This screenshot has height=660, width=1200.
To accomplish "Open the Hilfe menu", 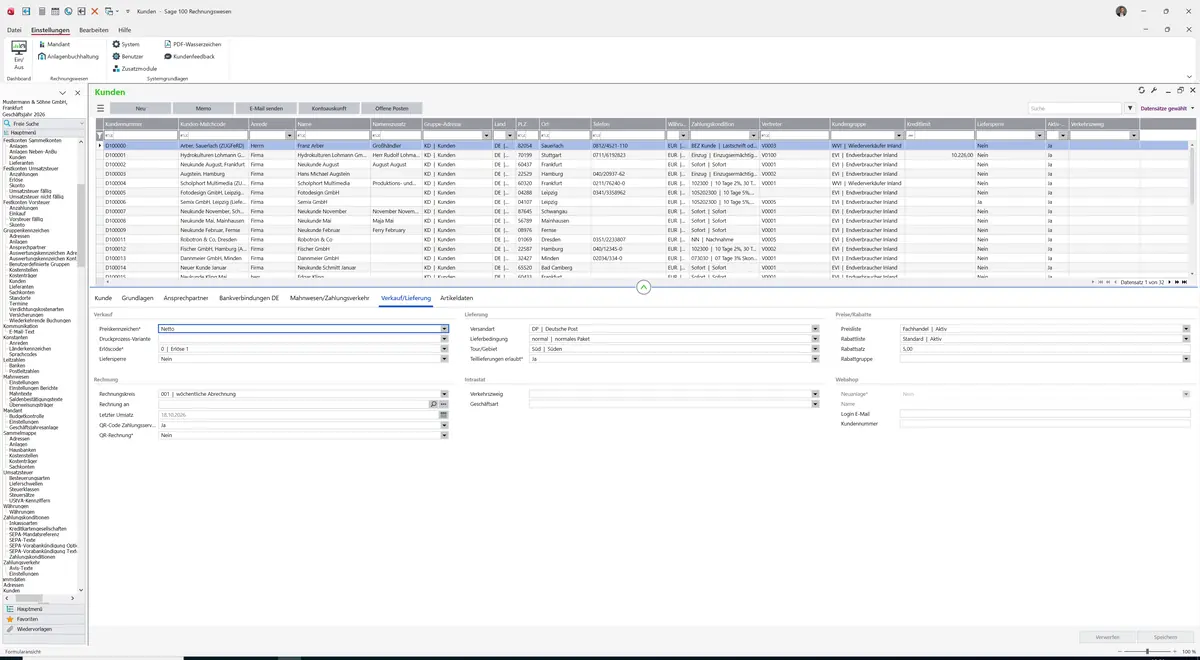I will (x=125, y=30).
